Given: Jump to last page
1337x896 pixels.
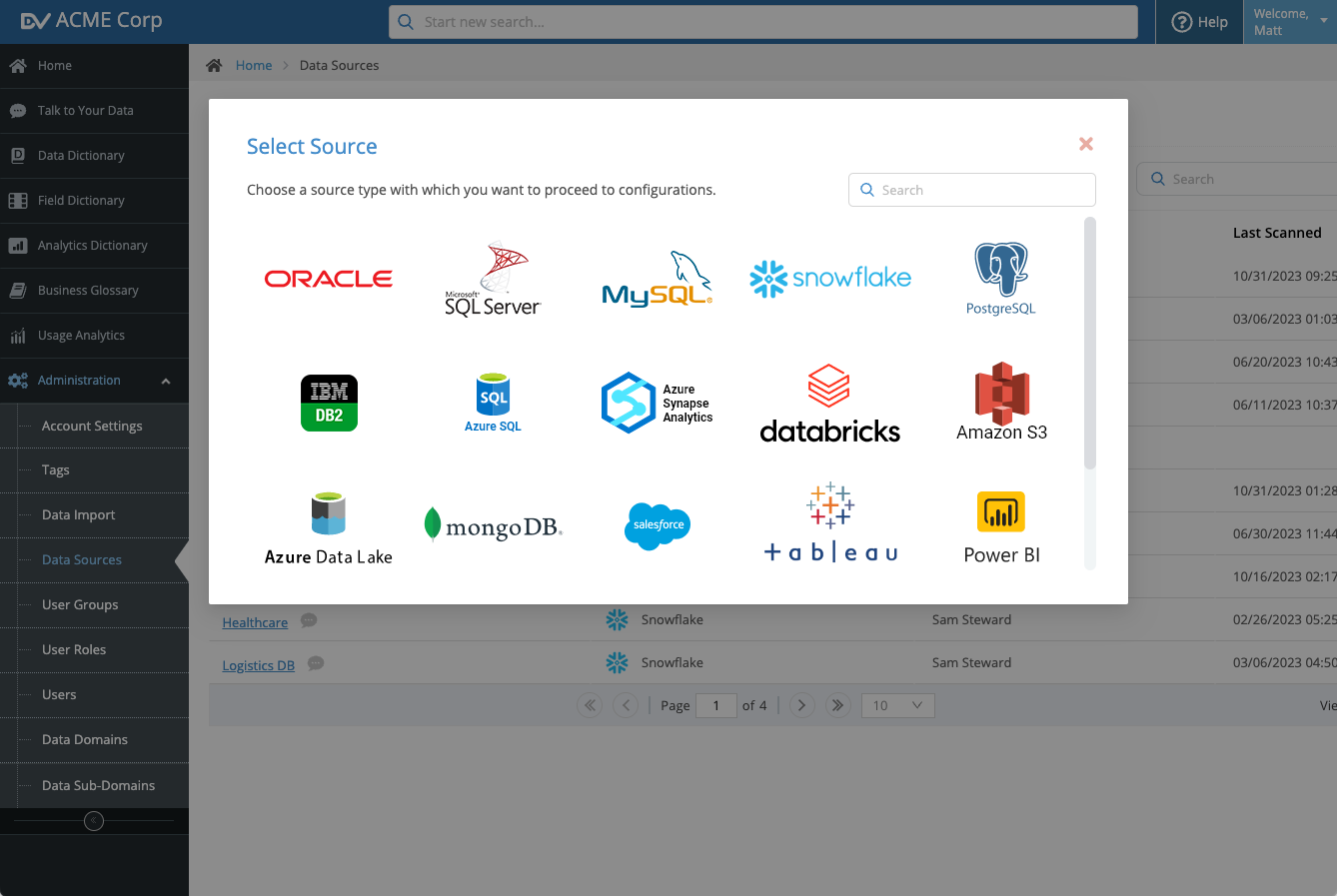Looking at the screenshot, I should click(x=837, y=705).
